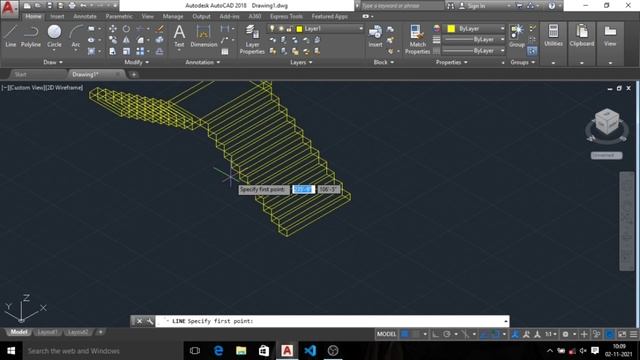The image size is (640, 360).
Task: Click the ViewCube in the drawing area
Action: (x=607, y=122)
